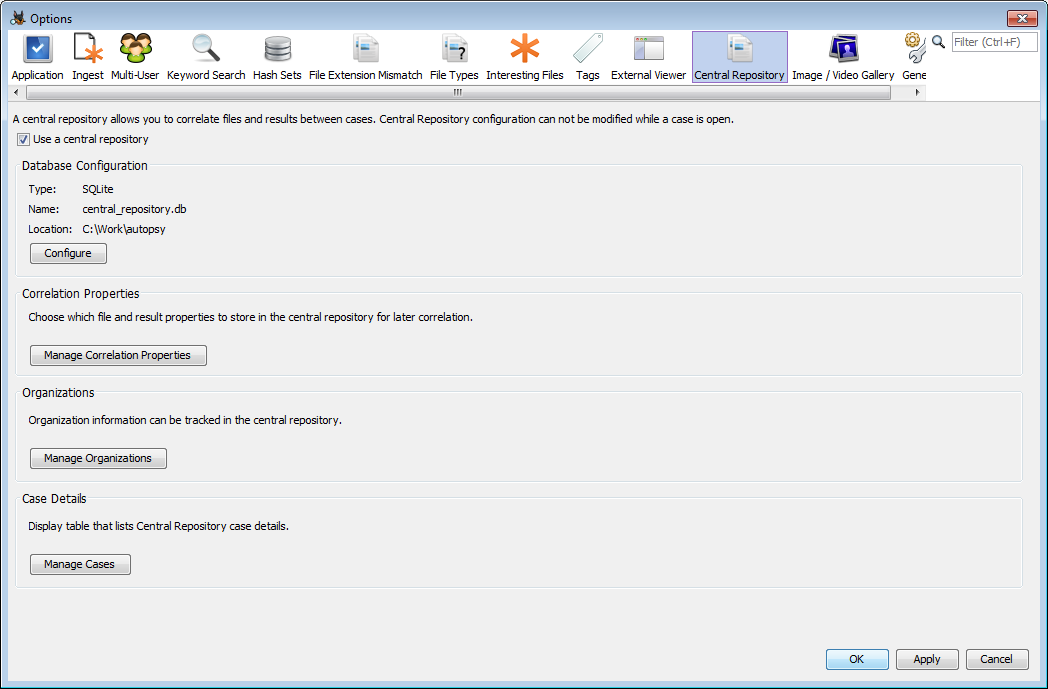The width and height of the screenshot is (1048, 689).
Task: Disable the Use a central repository checkbox
Action: [x=22, y=139]
